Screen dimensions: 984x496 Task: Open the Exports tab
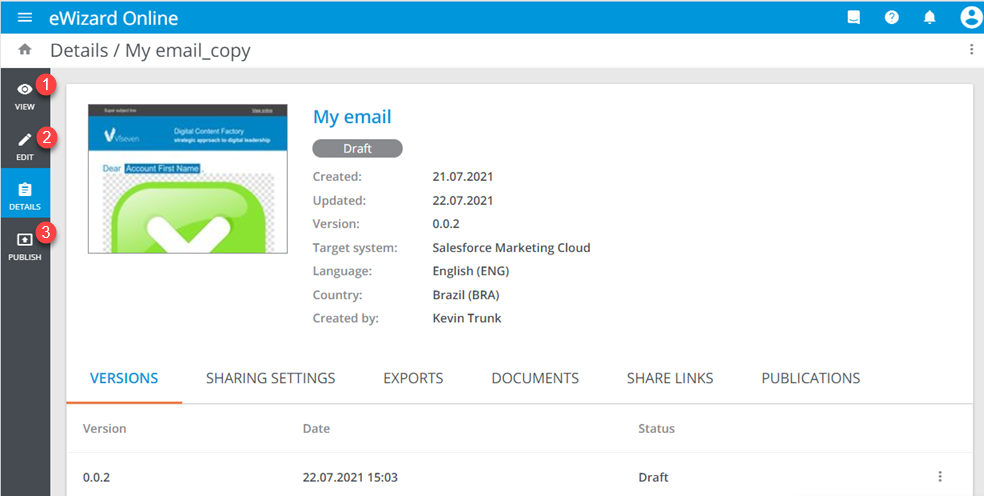pos(413,378)
